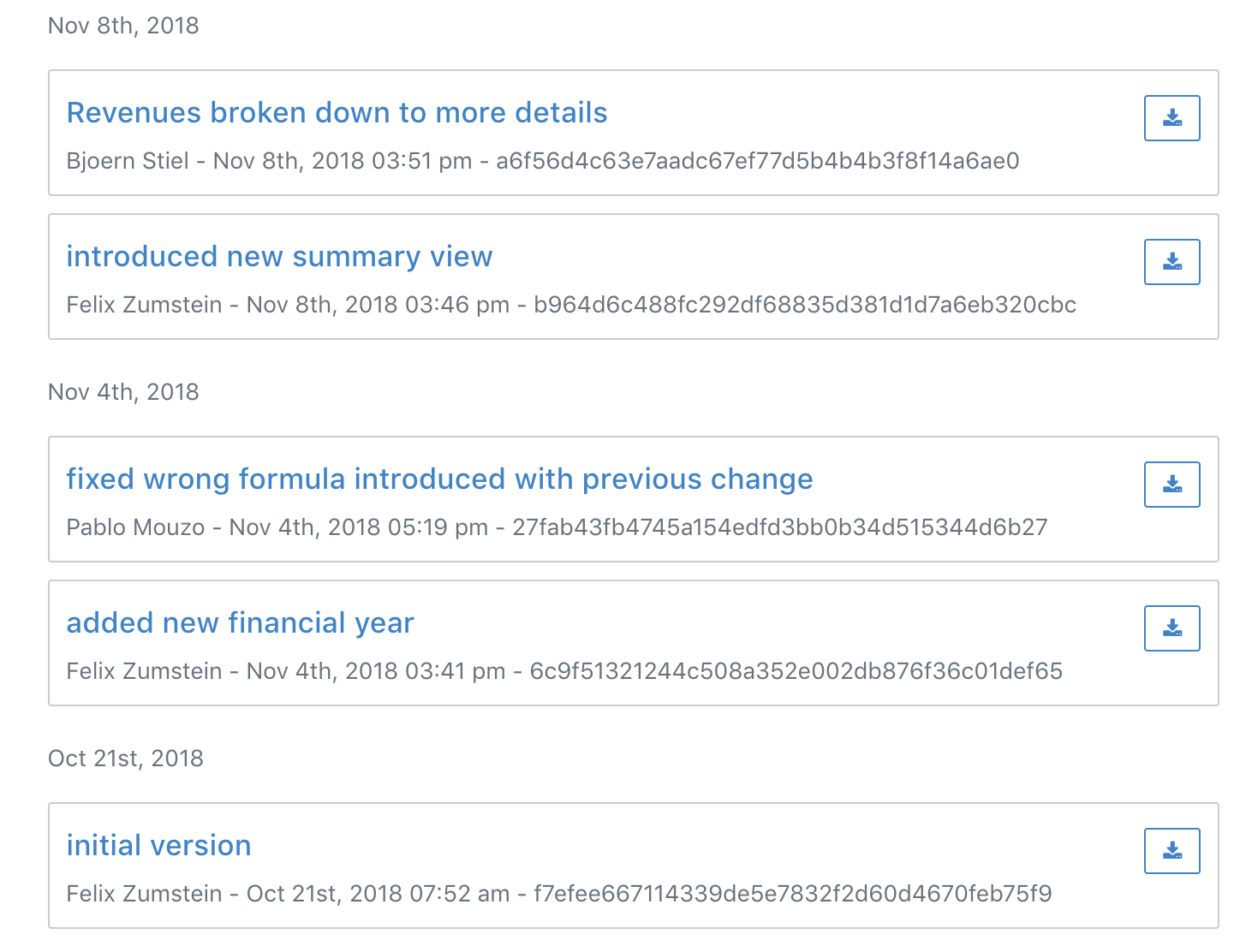Screen dimensions: 1240x952
Task: Click the 'Nov 4th, 2018' date heading
Action: click(123, 392)
